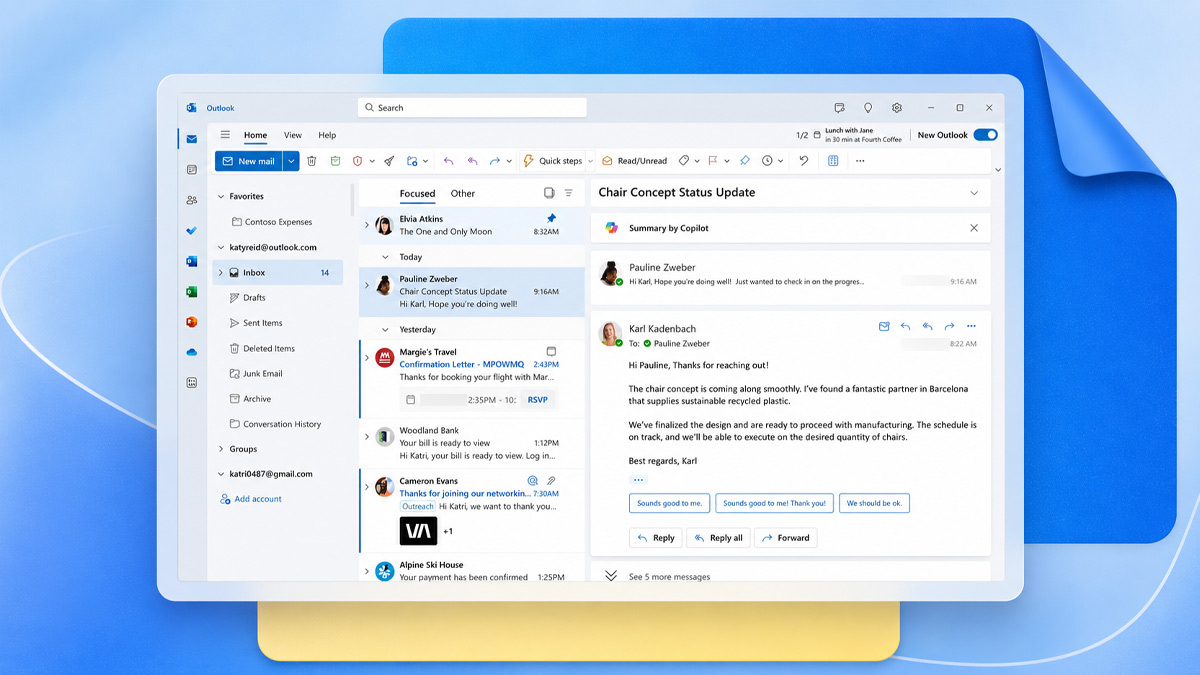Image resolution: width=1200 pixels, height=675 pixels.
Task: Open OneDrive from the sidebar
Action: click(191, 352)
